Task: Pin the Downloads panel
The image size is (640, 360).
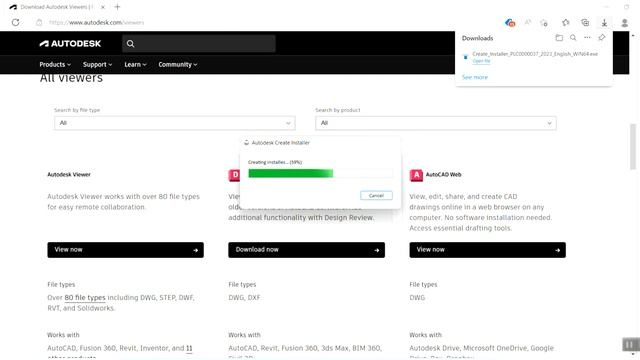Action: 602,38
